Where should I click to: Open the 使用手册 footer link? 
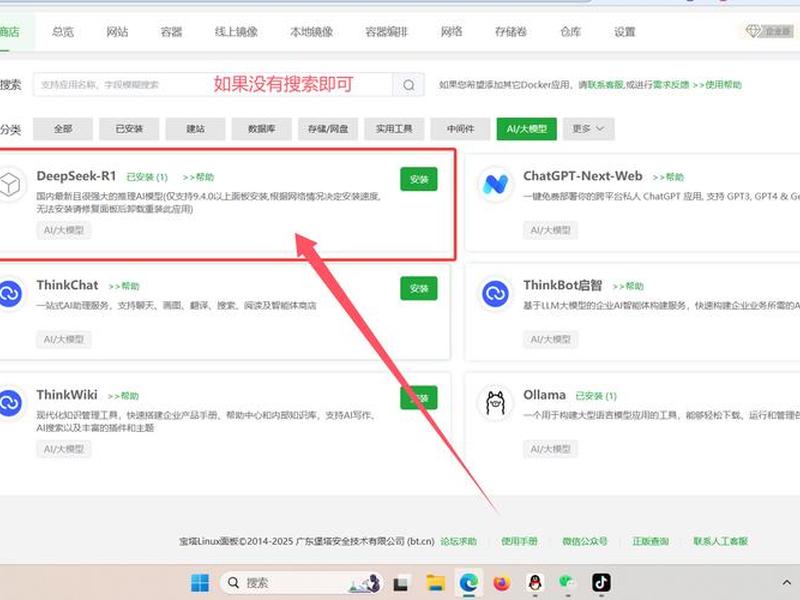coord(519,541)
